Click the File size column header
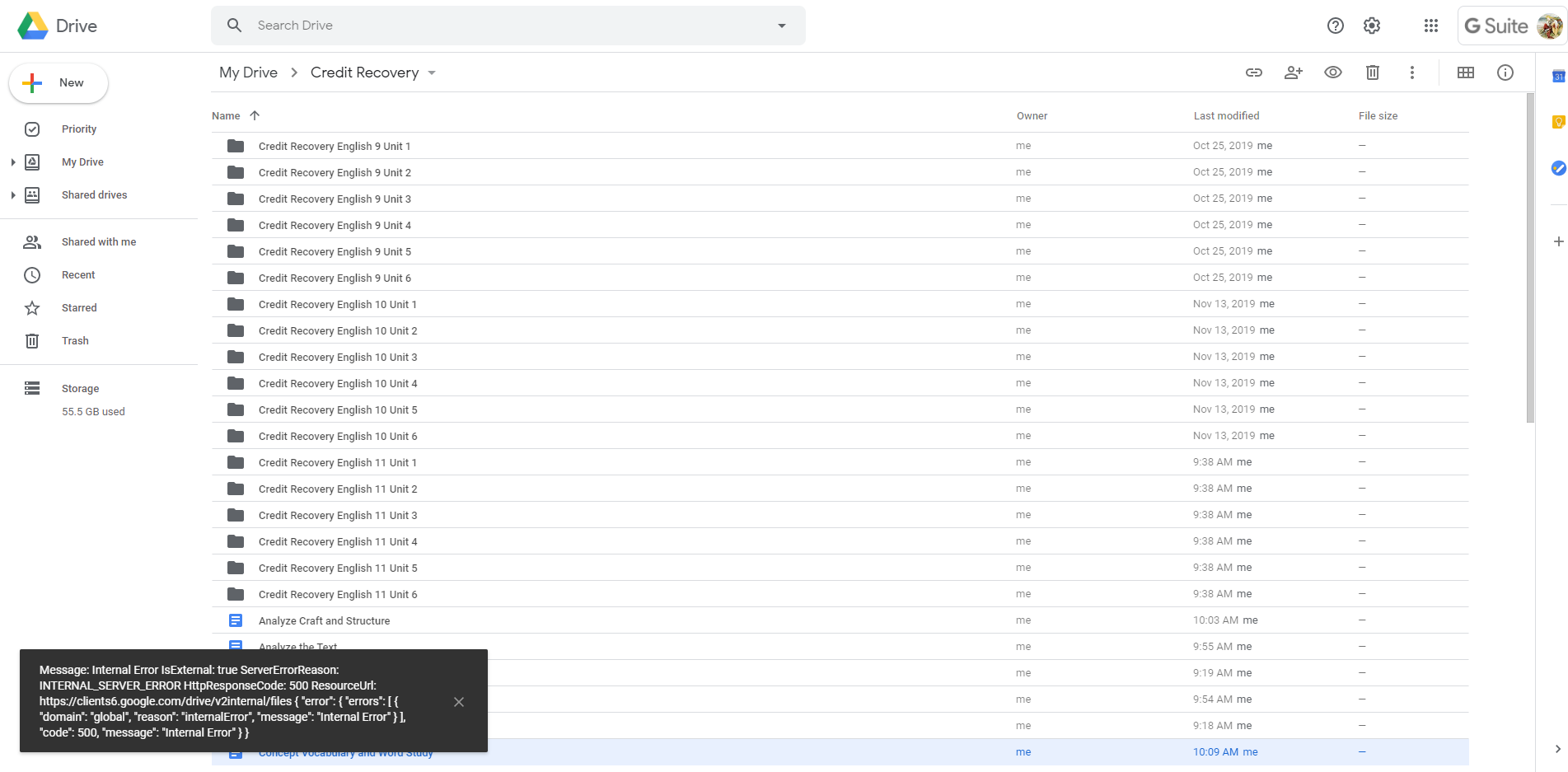This screenshot has height=772, width=1568. [1378, 116]
